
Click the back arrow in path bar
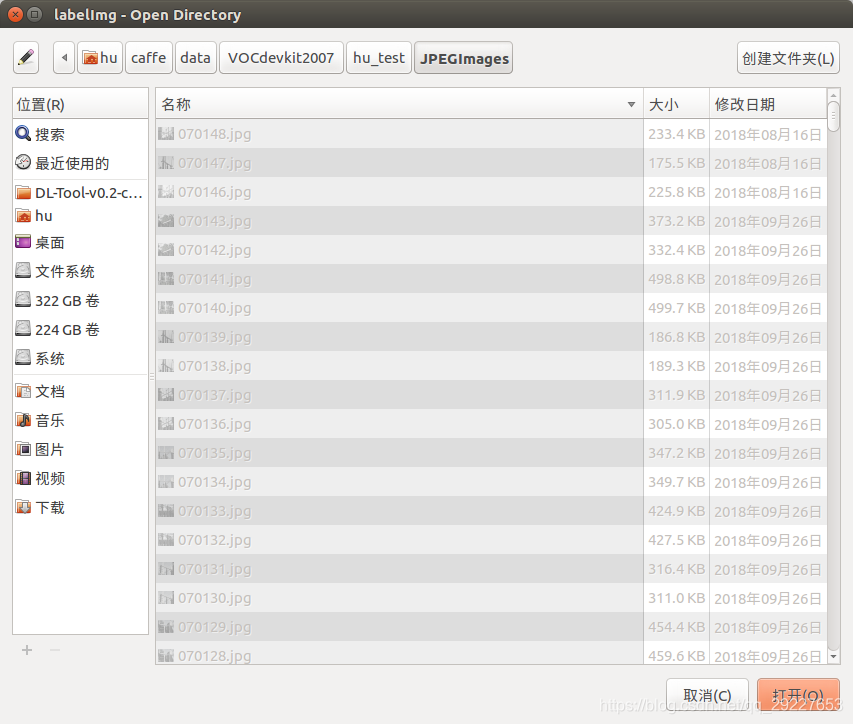point(64,58)
